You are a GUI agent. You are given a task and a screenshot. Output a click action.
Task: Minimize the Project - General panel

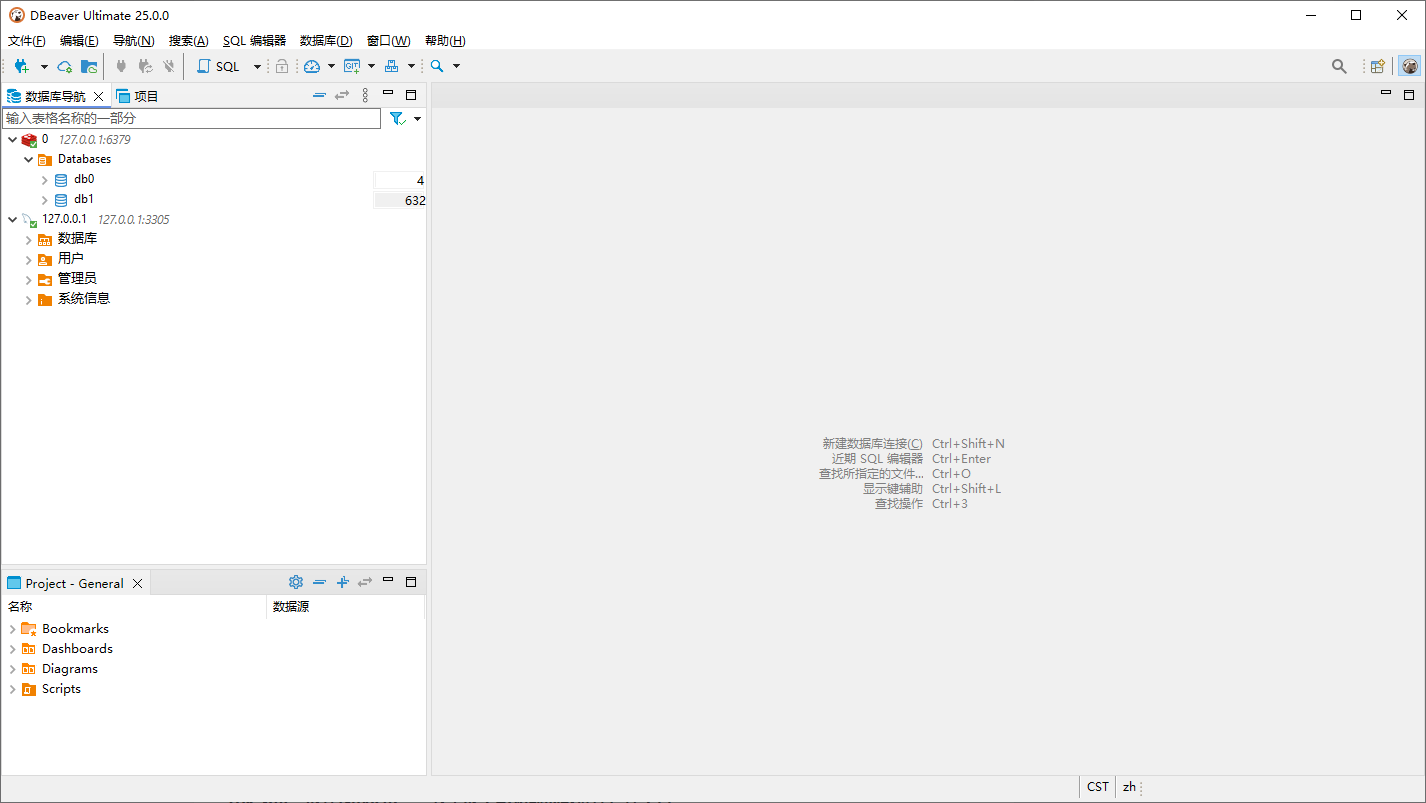(x=388, y=580)
